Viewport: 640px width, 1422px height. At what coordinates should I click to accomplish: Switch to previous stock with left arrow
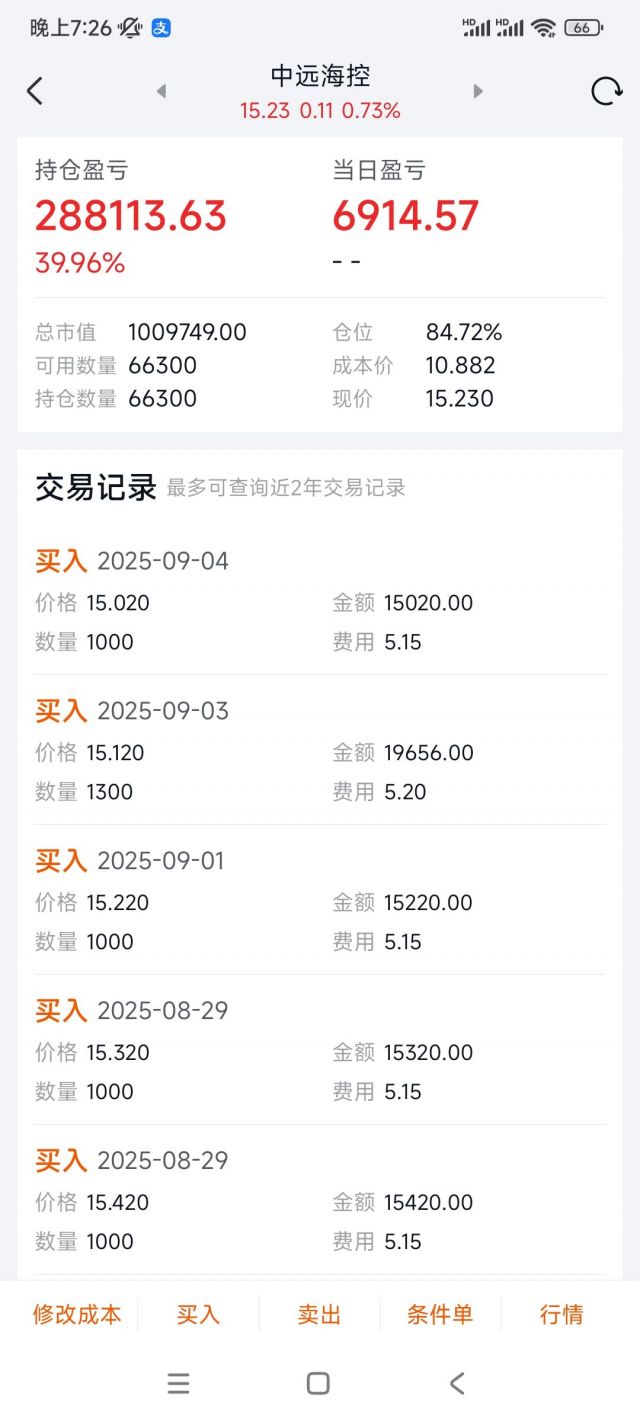coord(162,90)
